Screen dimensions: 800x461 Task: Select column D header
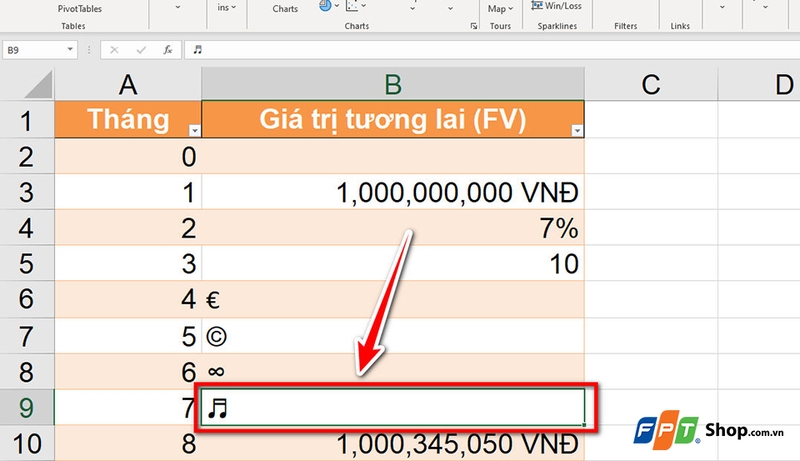pos(759,84)
